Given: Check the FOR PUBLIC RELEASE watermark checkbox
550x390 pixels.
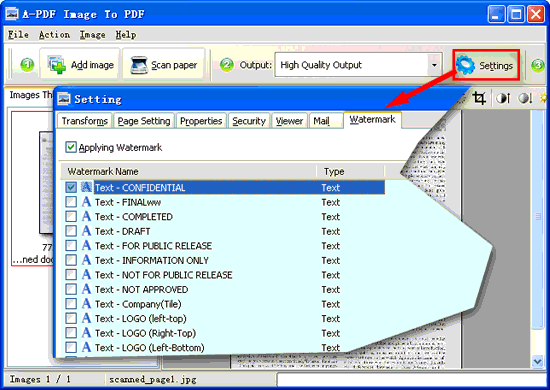Looking at the screenshot, I should click(x=71, y=246).
